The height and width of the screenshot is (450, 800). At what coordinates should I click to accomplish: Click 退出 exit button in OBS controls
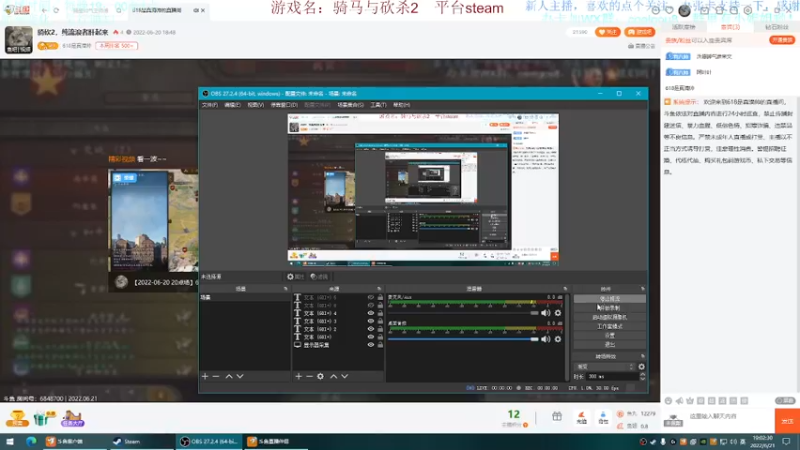[x=610, y=344]
